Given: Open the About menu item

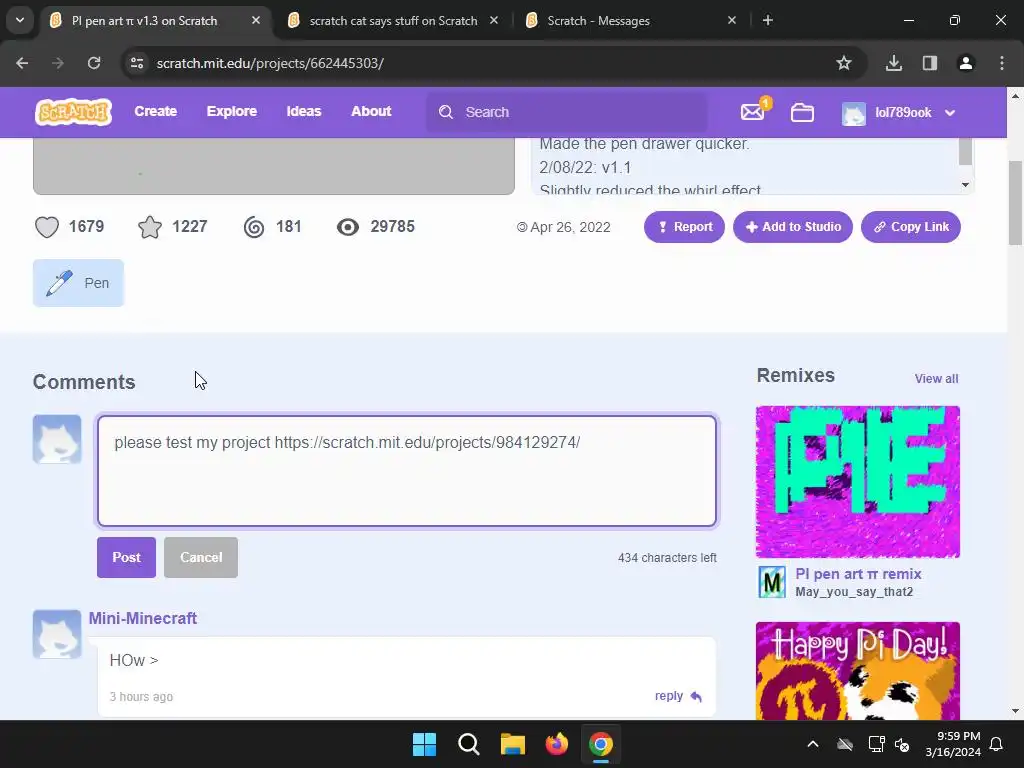Looking at the screenshot, I should (x=371, y=112).
